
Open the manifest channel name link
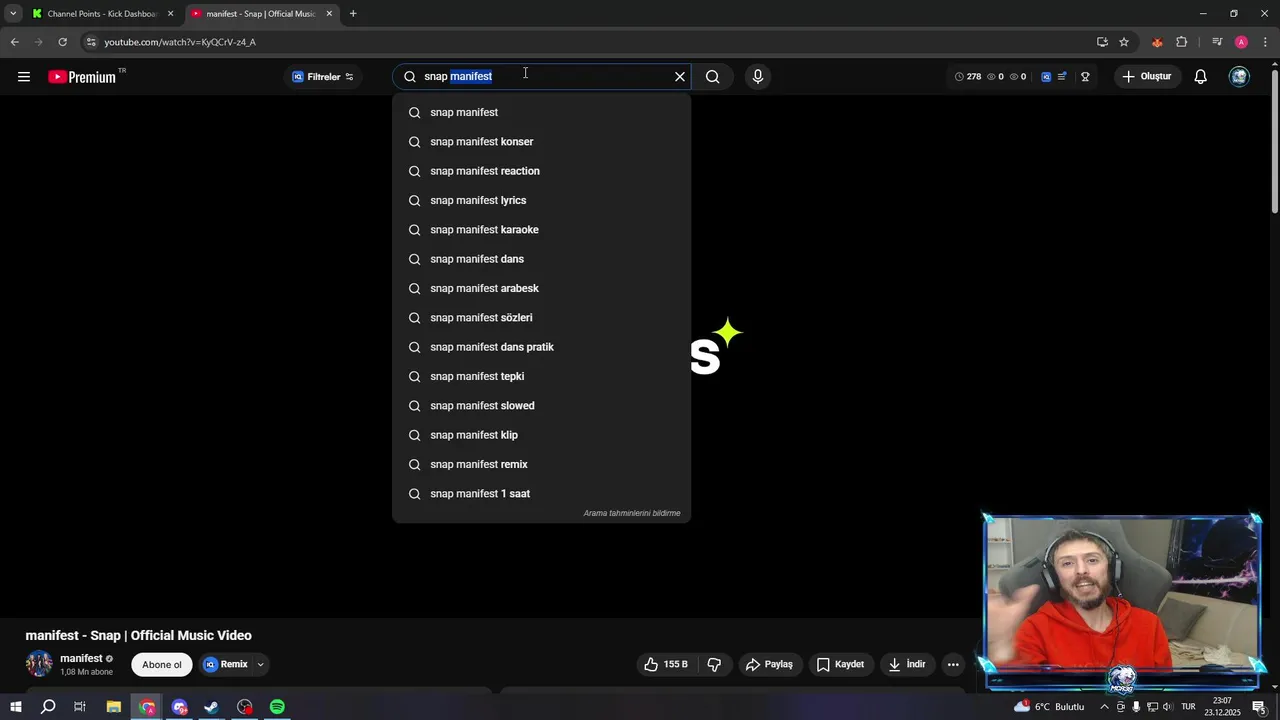pos(81,659)
